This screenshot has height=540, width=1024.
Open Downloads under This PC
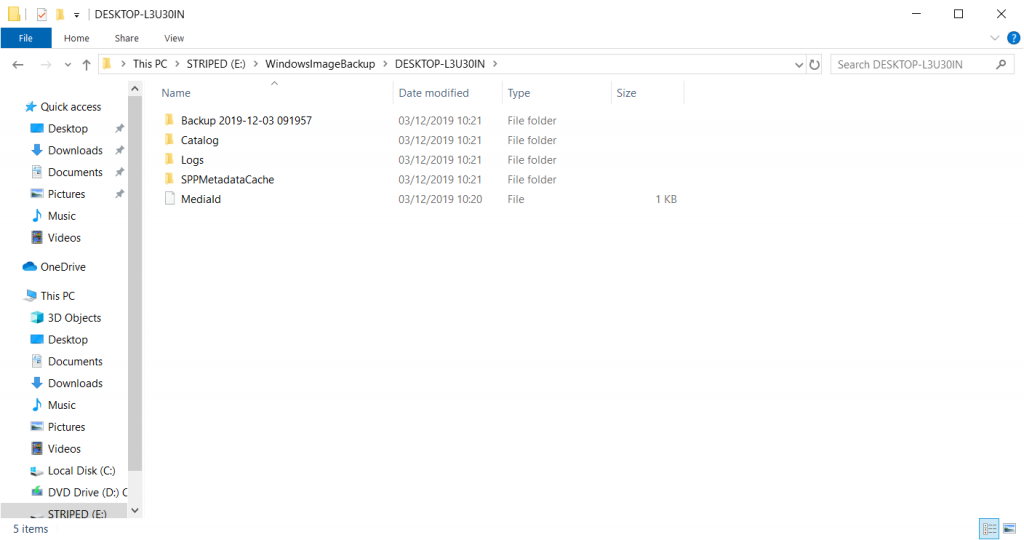75,383
